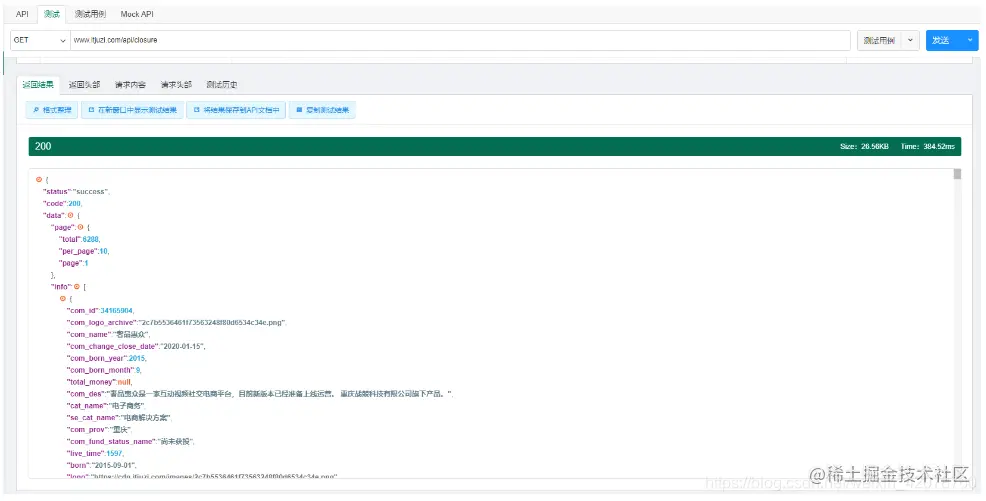Click the "live_time":1597 line
The width and height of the screenshot is (986, 501).
point(95,454)
